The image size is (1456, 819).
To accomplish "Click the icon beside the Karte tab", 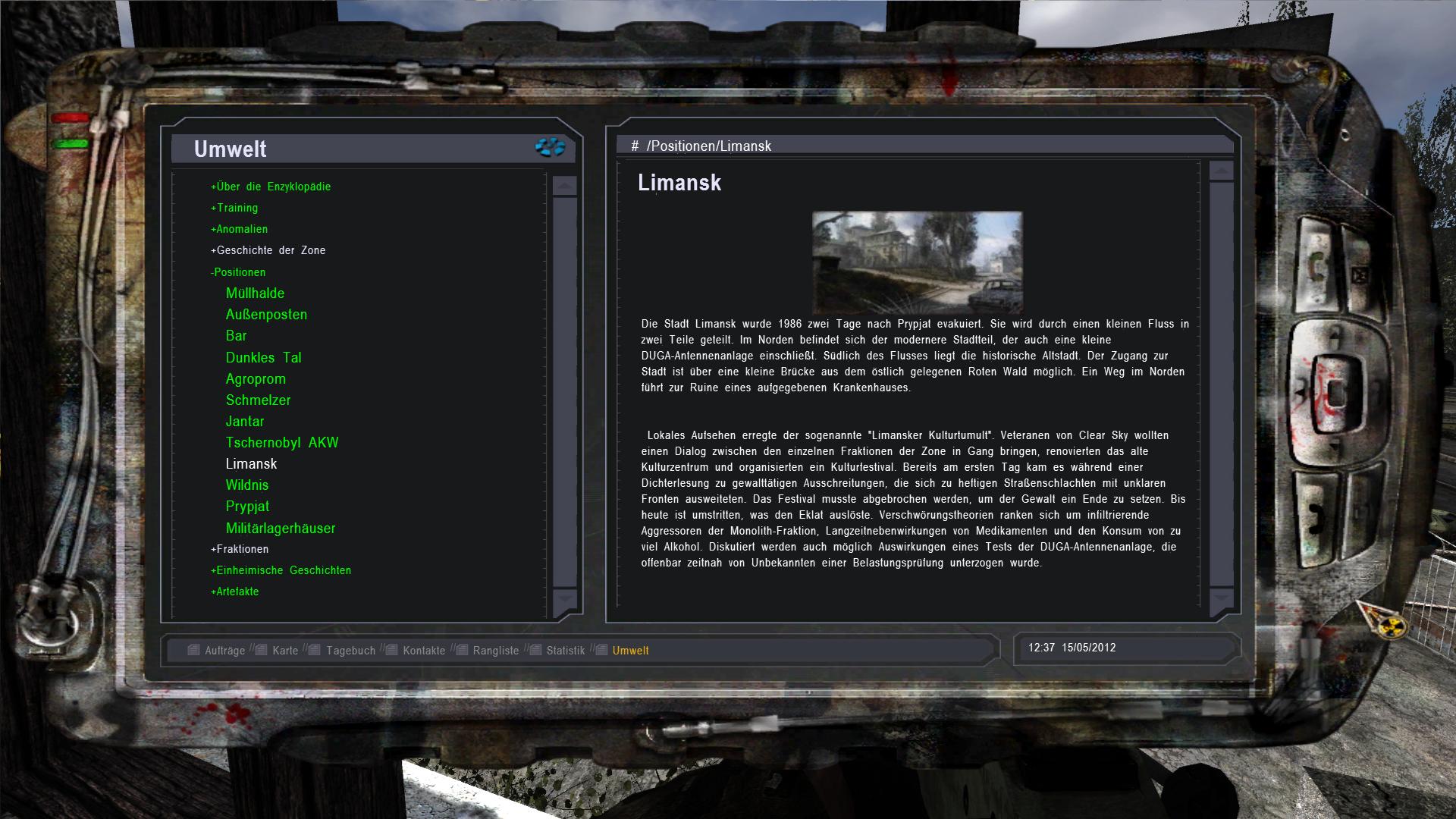I will [x=261, y=650].
